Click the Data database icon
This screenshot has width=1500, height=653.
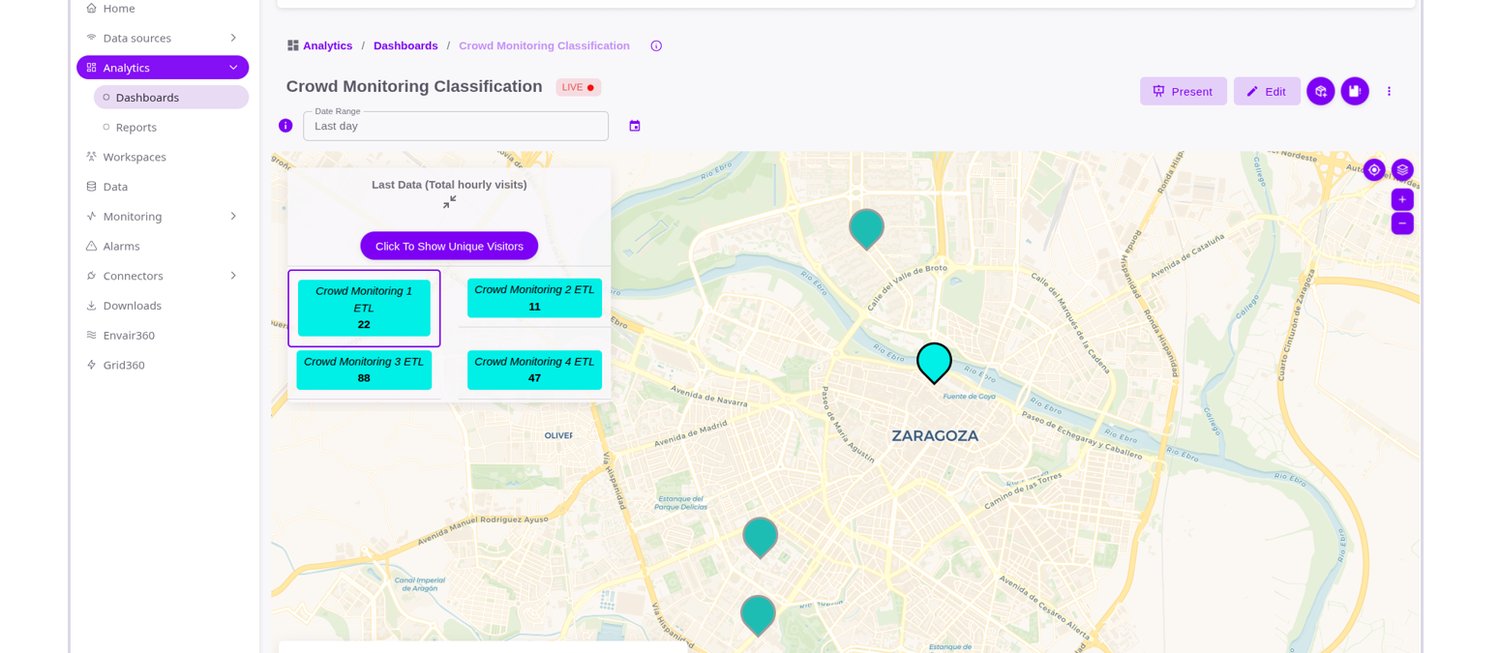(92, 187)
